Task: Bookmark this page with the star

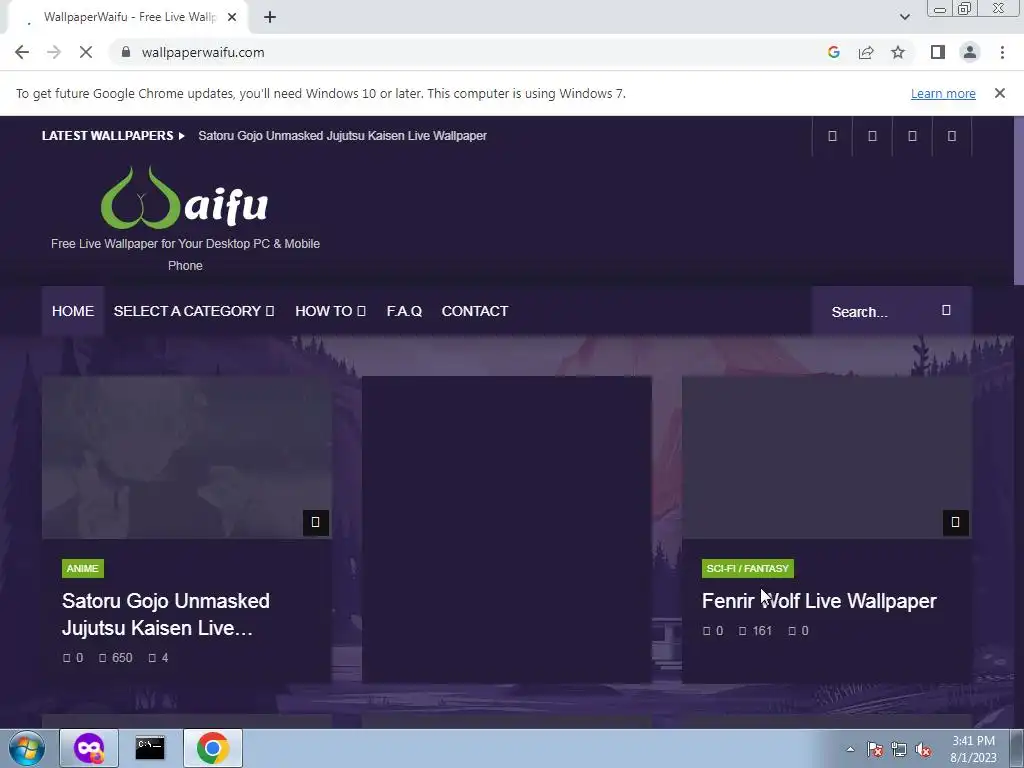Action: (898, 52)
